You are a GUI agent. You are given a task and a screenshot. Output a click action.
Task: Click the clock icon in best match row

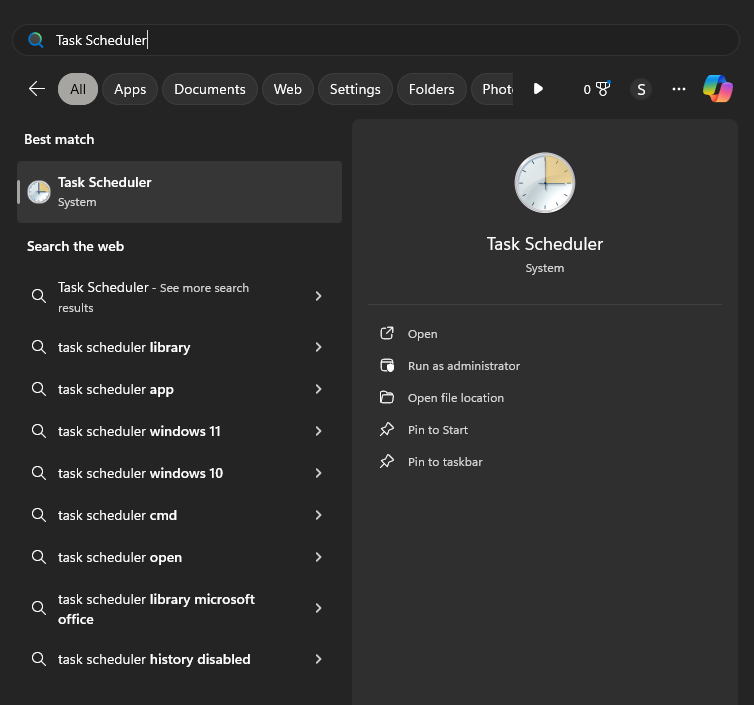click(39, 192)
